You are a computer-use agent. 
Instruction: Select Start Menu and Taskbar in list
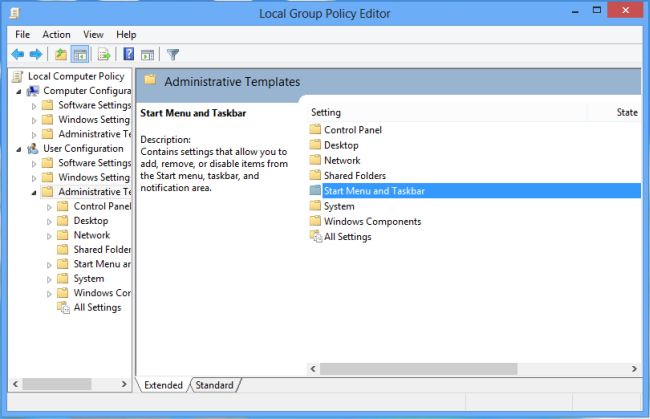point(475,191)
